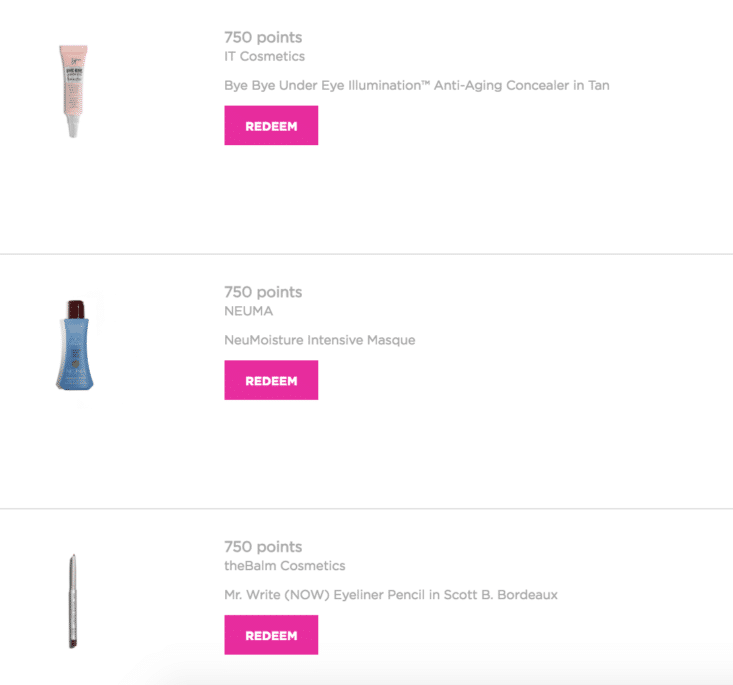Click theBalm Cosmetics brand name
The height and width of the screenshot is (685, 733).
point(285,566)
